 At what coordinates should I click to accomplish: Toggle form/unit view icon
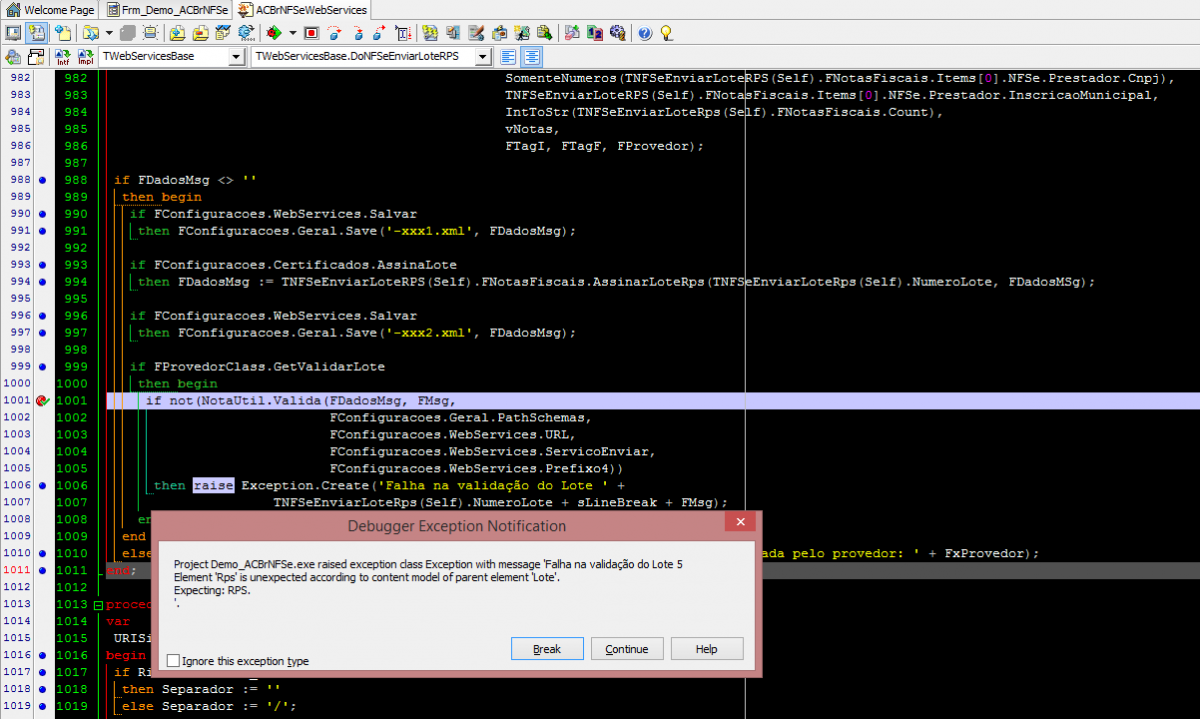click(37, 33)
